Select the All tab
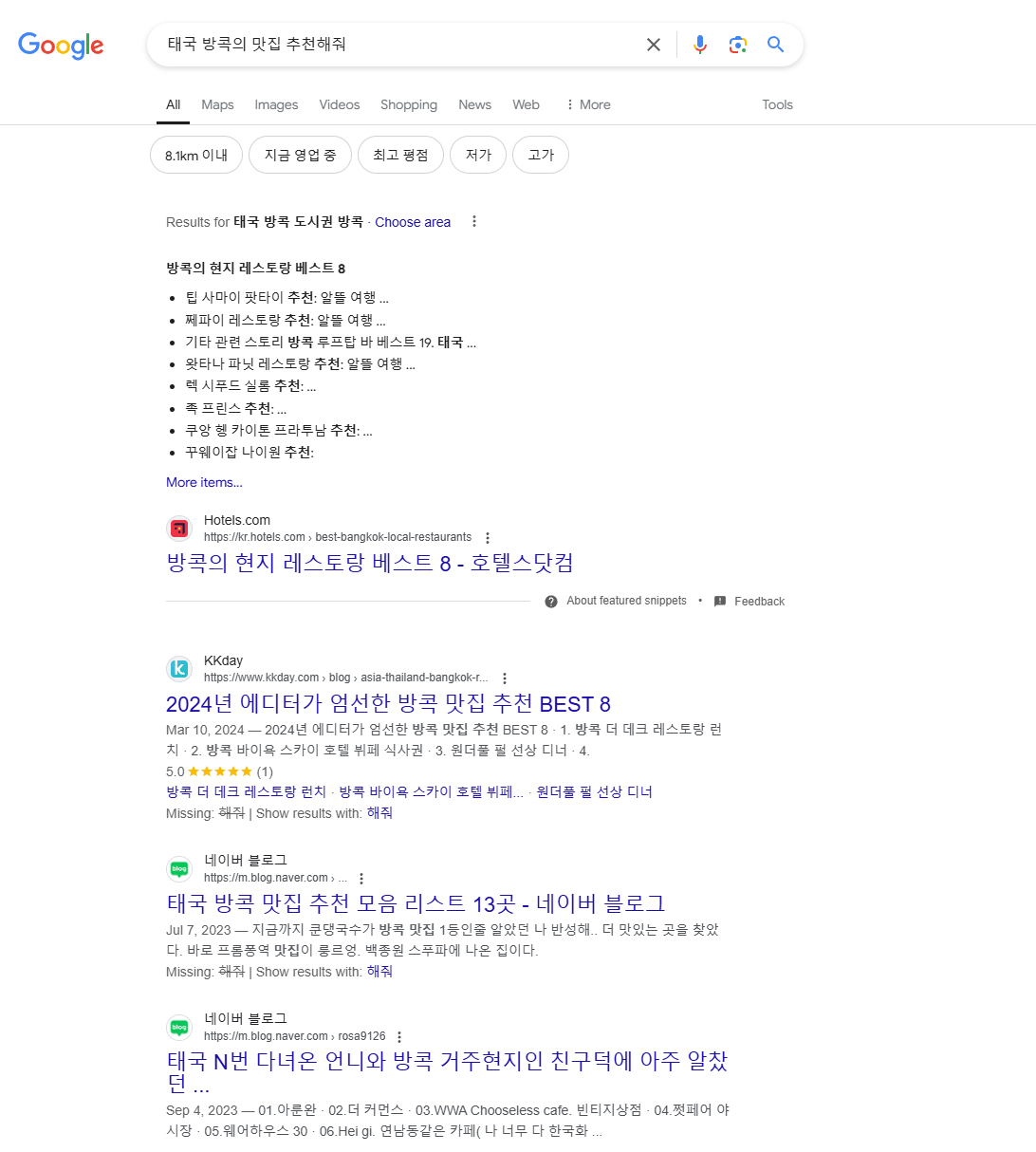The width and height of the screenshot is (1036, 1152). click(173, 105)
